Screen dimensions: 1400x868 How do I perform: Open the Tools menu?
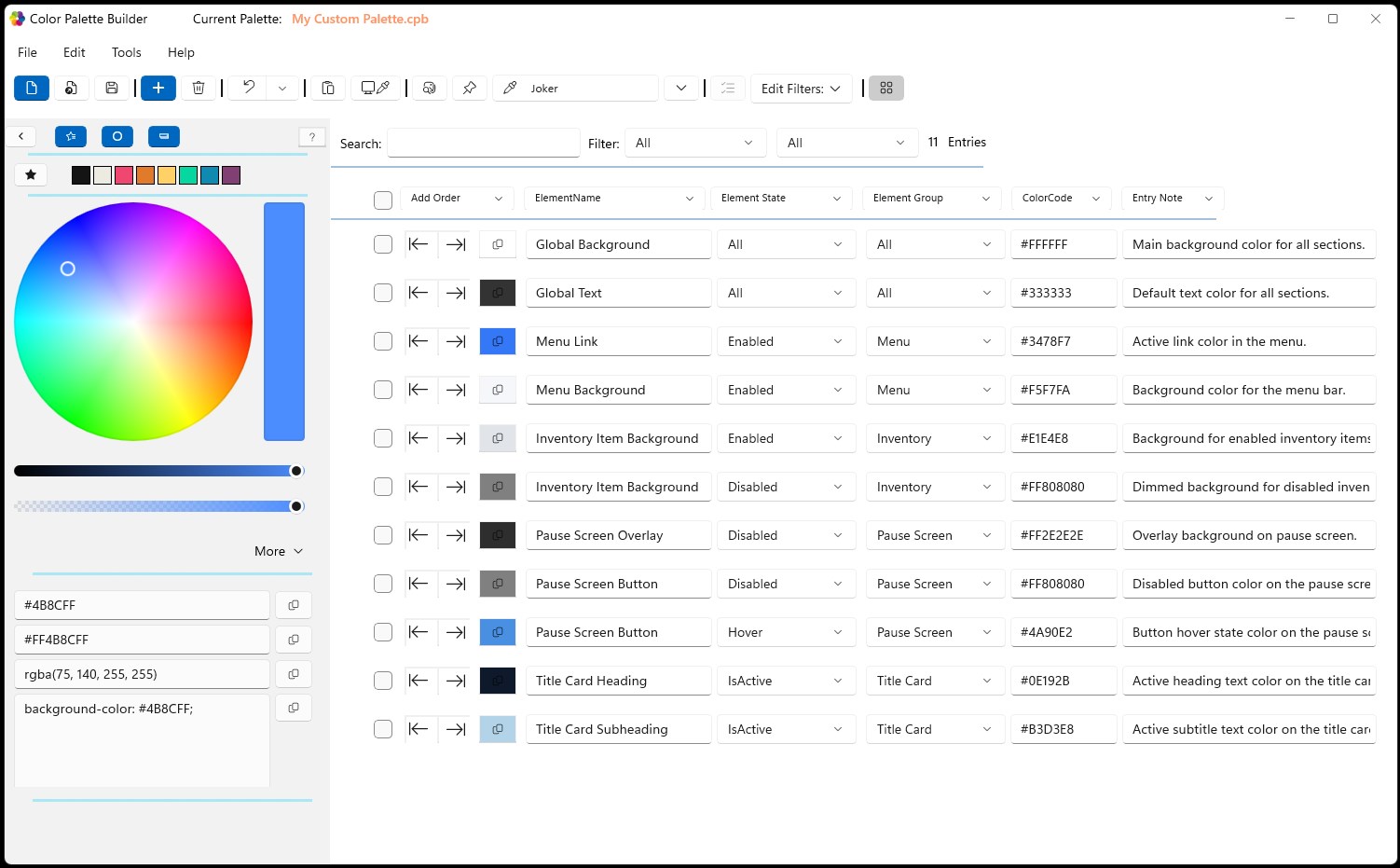coord(126,52)
